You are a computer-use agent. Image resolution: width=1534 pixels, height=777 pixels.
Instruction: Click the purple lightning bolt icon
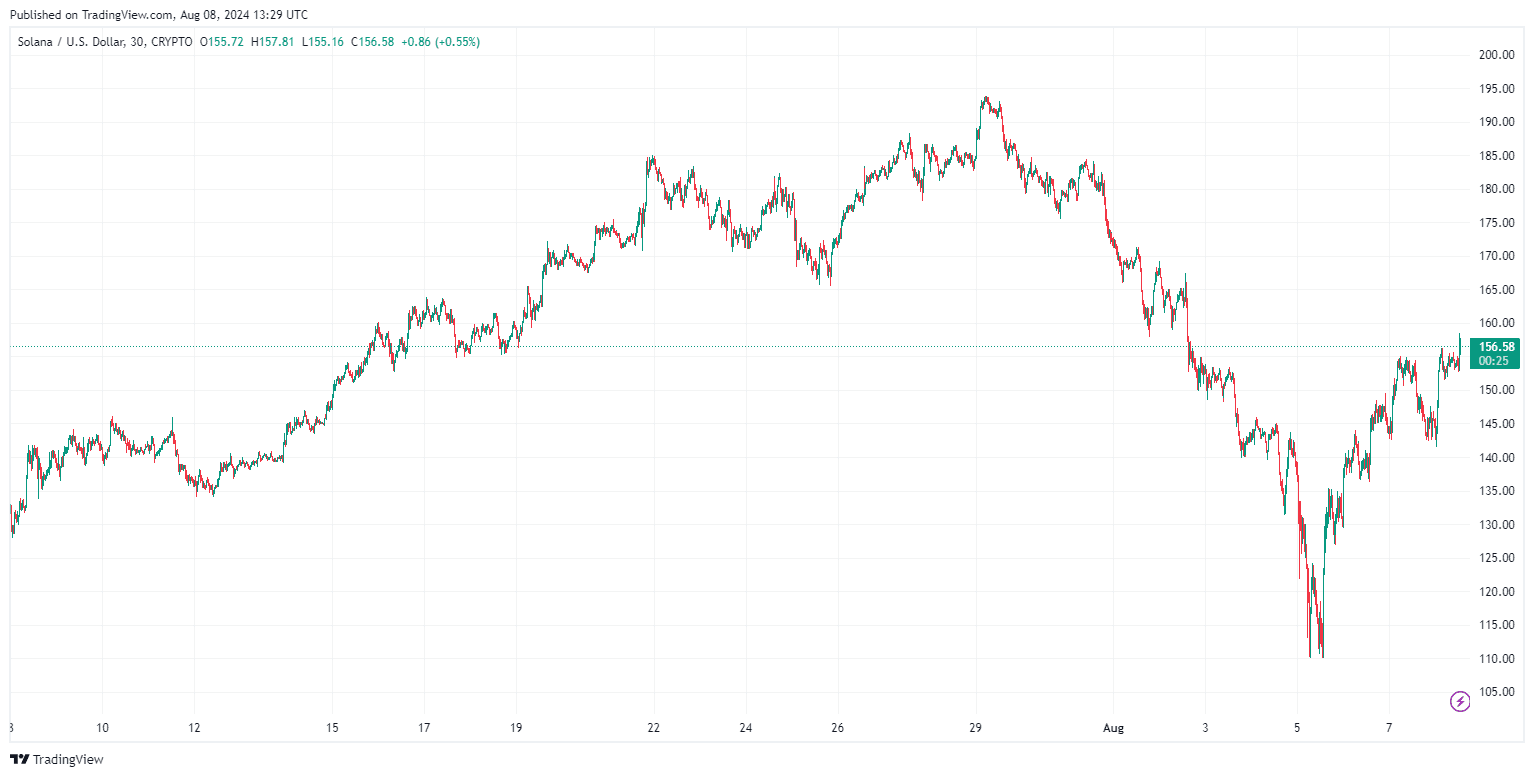coord(1459,701)
